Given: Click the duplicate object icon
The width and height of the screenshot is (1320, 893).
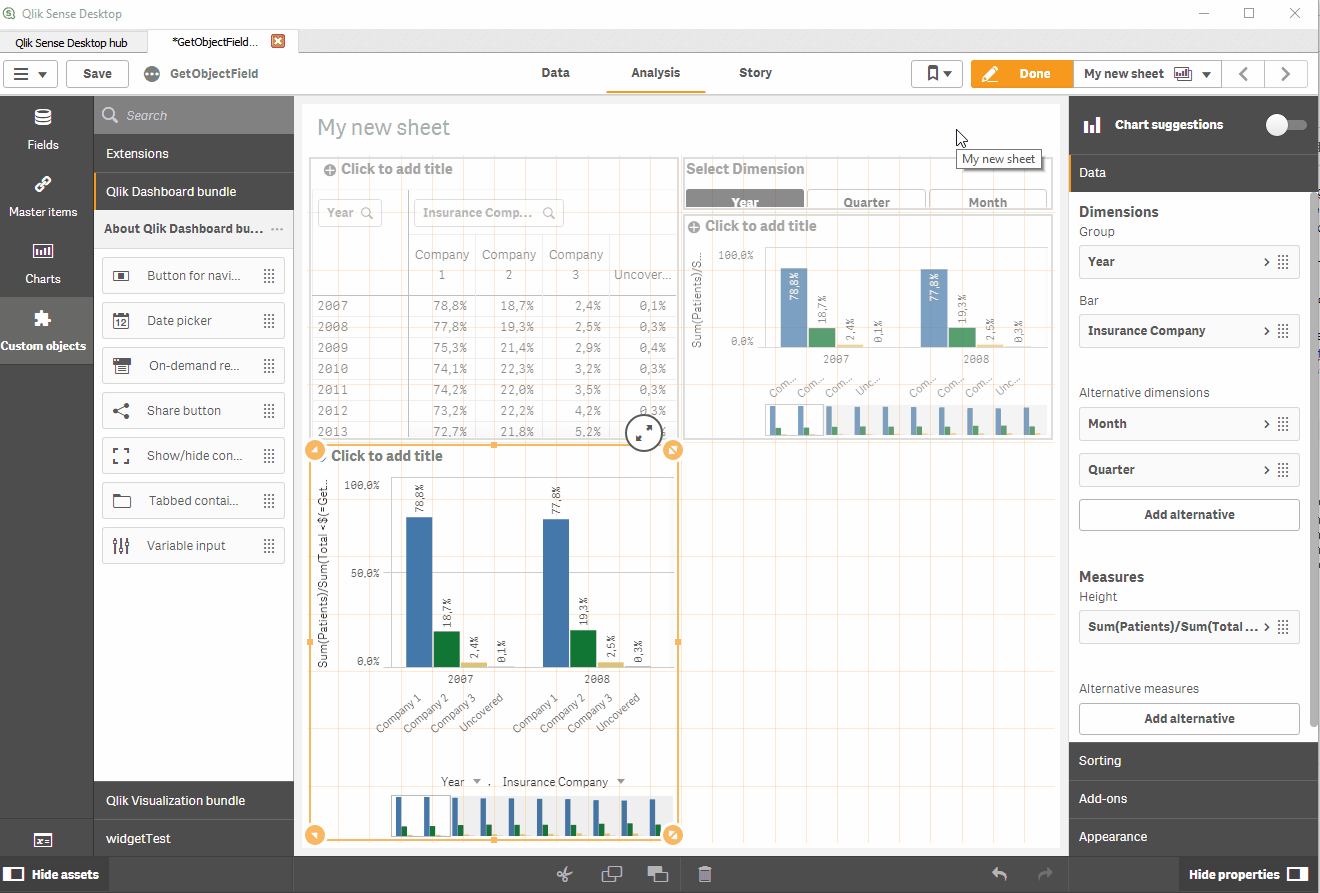Looking at the screenshot, I should coord(611,874).
